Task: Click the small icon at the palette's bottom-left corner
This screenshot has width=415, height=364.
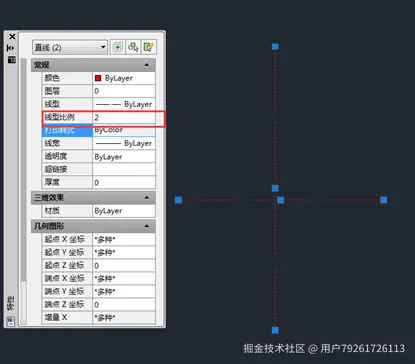Action: click(x=11, y=321)
